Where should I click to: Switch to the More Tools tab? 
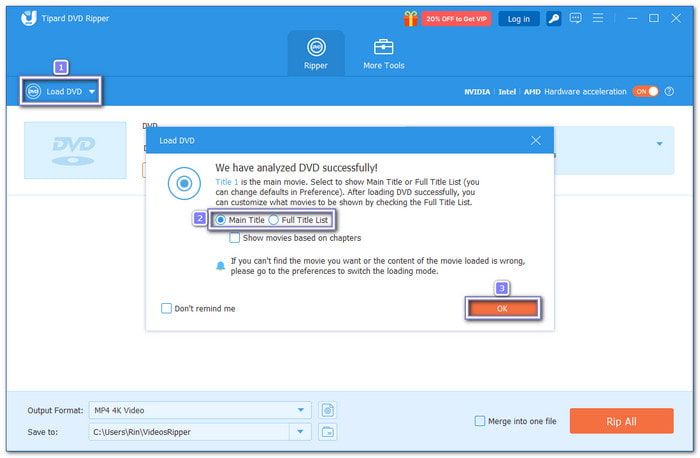[x=383, y=54]
